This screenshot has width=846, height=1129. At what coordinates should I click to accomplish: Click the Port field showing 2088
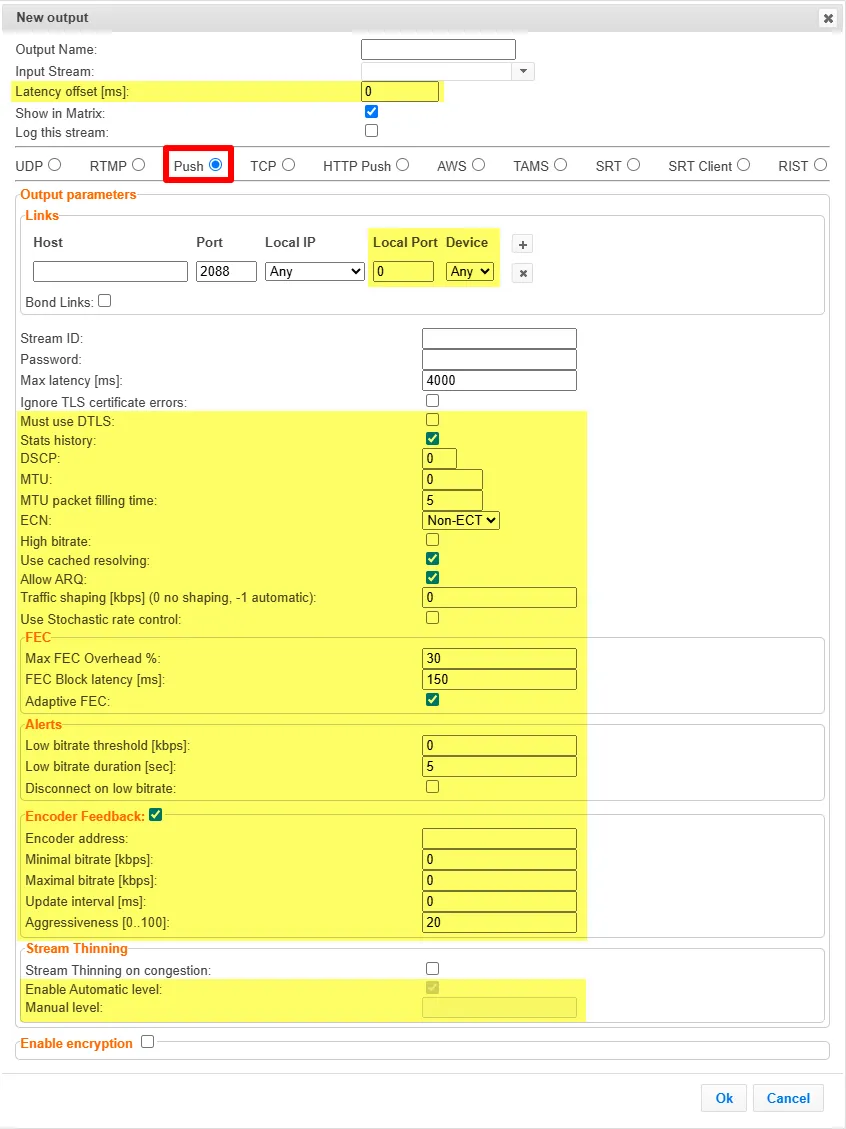pyautogui.click(x=226, y=271)
